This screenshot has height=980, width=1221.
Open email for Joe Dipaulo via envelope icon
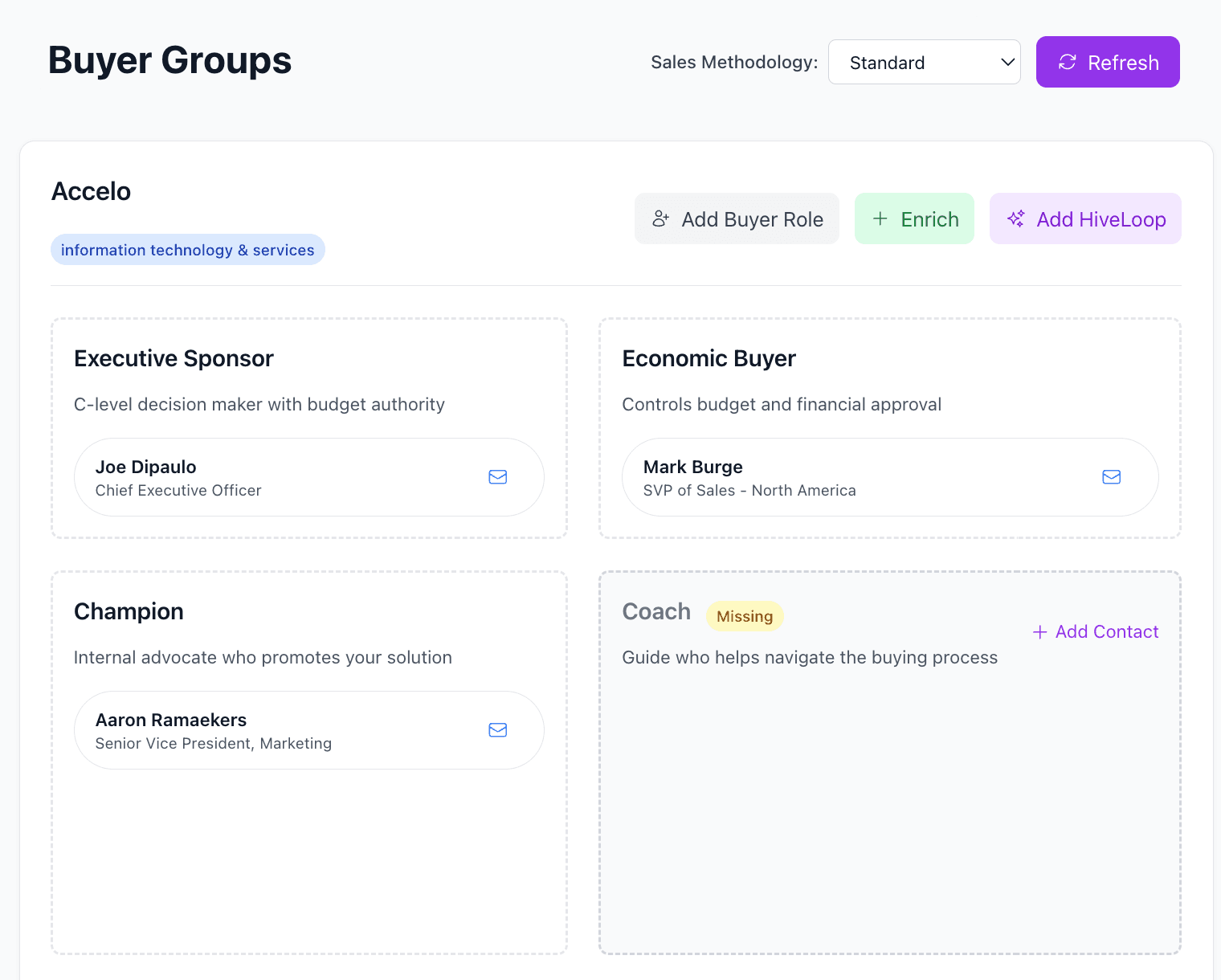tap(497, 476)
